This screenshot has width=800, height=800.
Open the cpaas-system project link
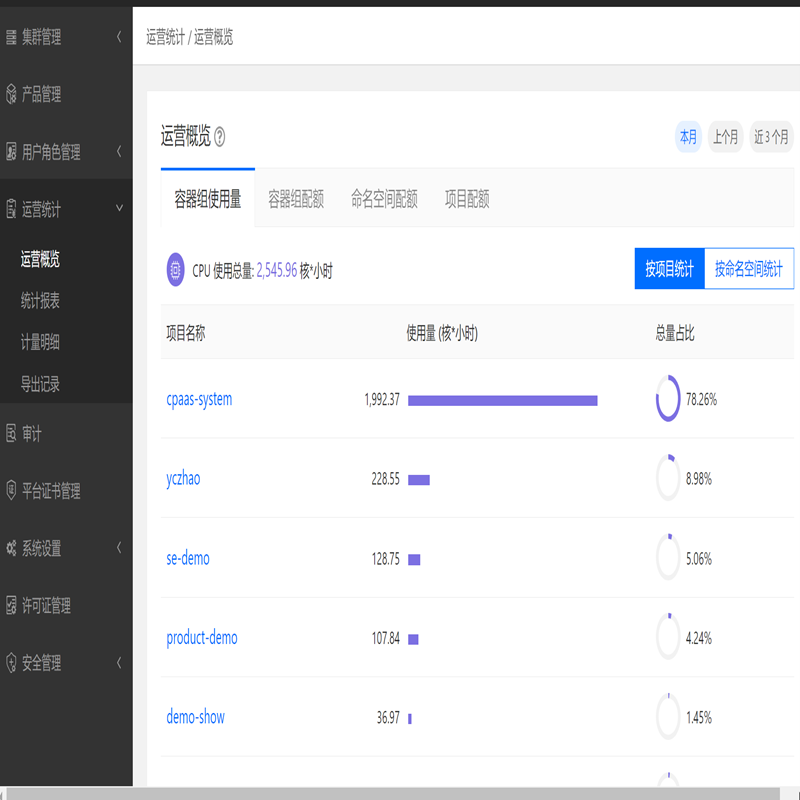[199, 399]
